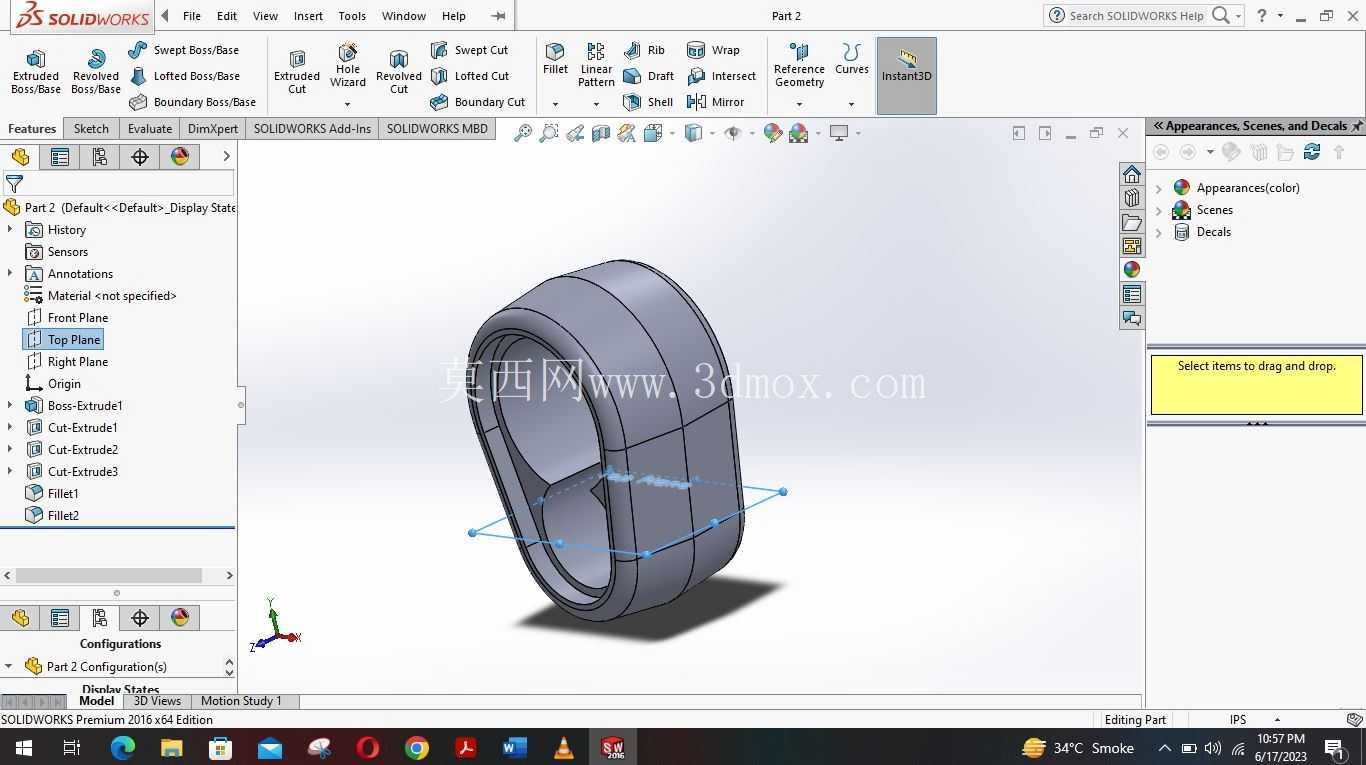This screenshot has height=765, width=1366.
Task: Switch to SOLIDWORKS Add-Ins tab
Action: (x=312, y=128)
